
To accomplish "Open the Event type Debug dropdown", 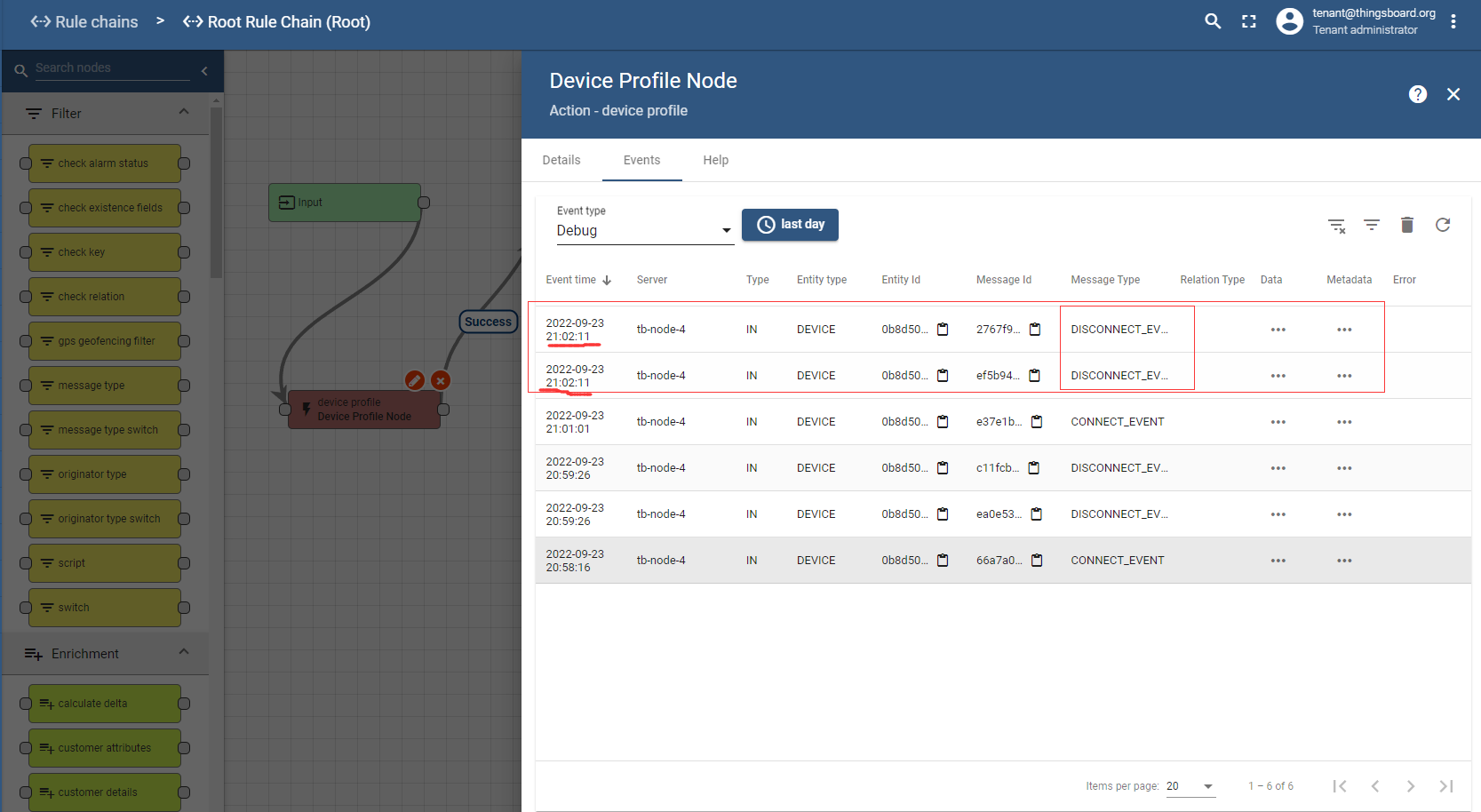I will [644, 229].
